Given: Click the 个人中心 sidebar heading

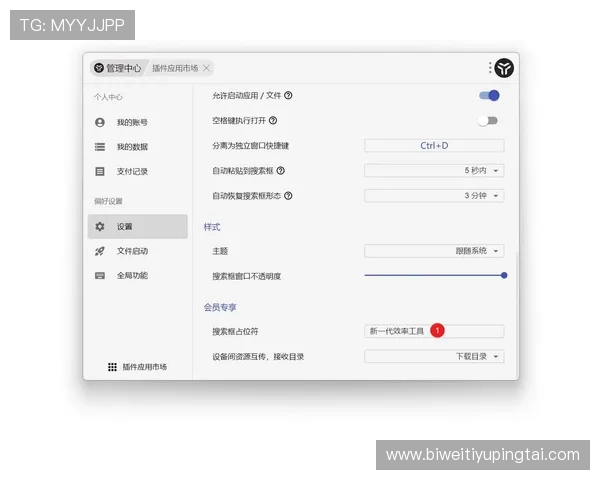Looking at the screenshot, I should 108,97.
